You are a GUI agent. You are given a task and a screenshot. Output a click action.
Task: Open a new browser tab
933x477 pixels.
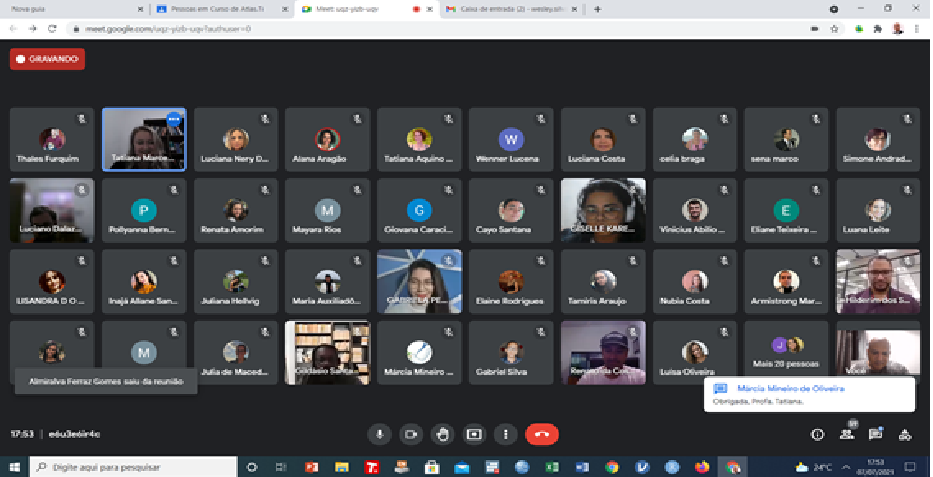[x=597, y=9]
